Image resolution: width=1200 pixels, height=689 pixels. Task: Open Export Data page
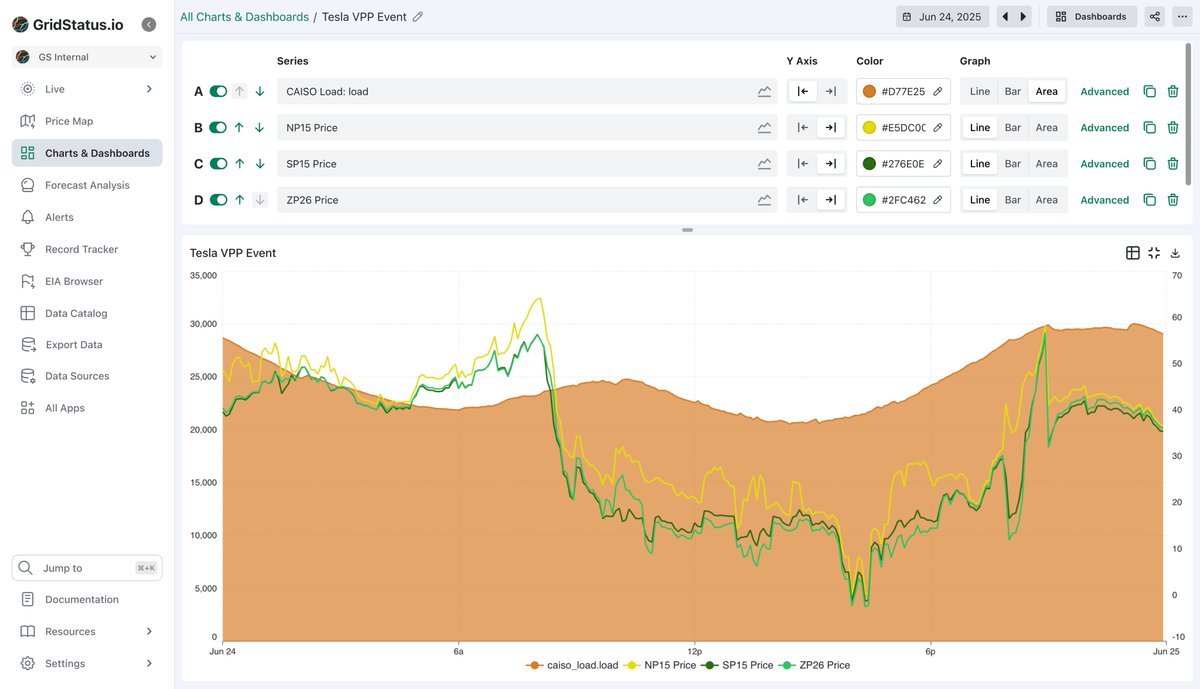pos(87,345)
